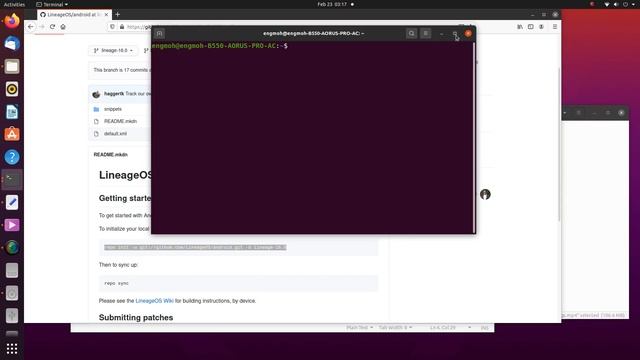
Task: Click the selected file size status in Files
Action: (594, 315)
